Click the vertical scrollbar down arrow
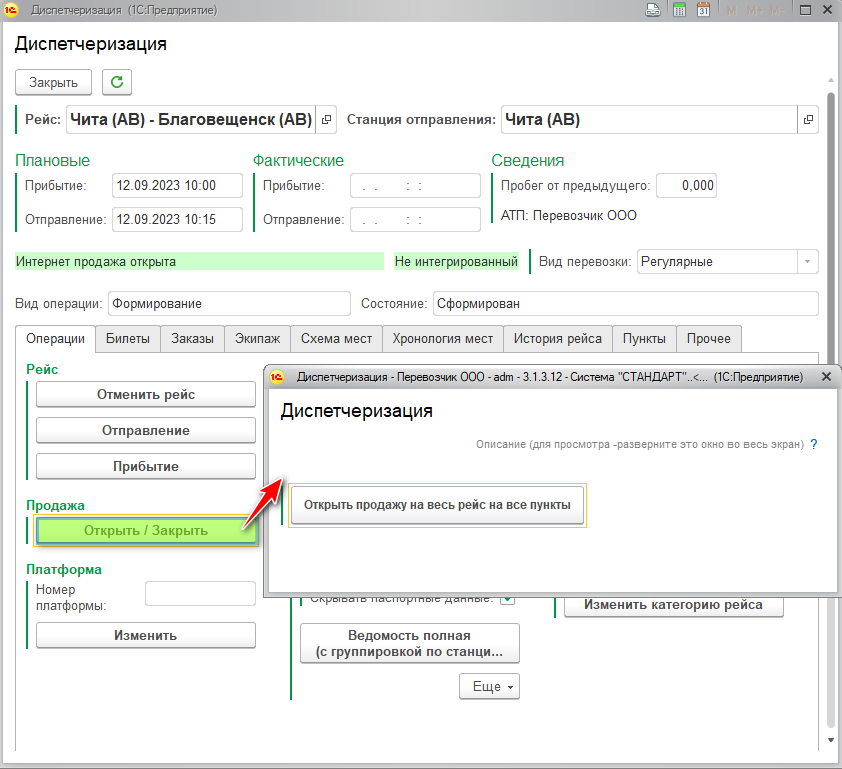842x769 pixels. 831,741
